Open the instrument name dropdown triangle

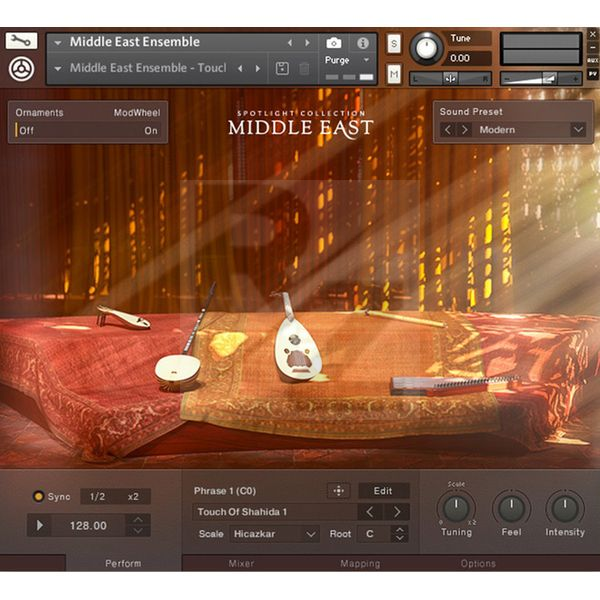(x=58, y=43)
